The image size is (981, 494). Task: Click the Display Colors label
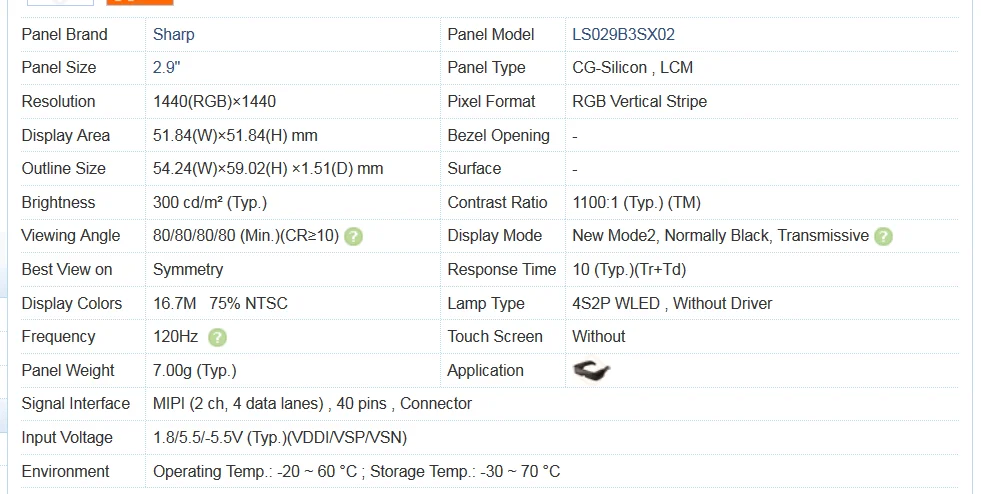tap(72, 303)
